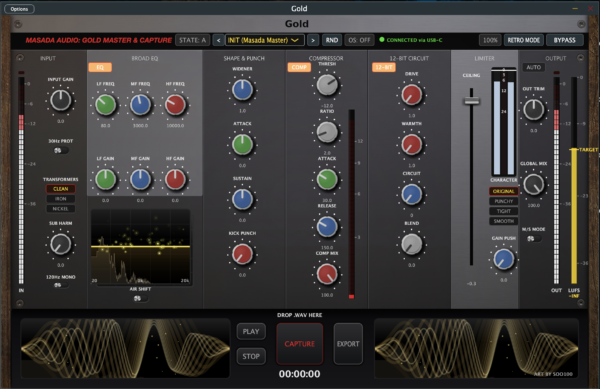Image resolution: width=600 pixels, height=389 pixels.
Task: Start recording with the CAPTURE button
Action: tap(300, 344)
